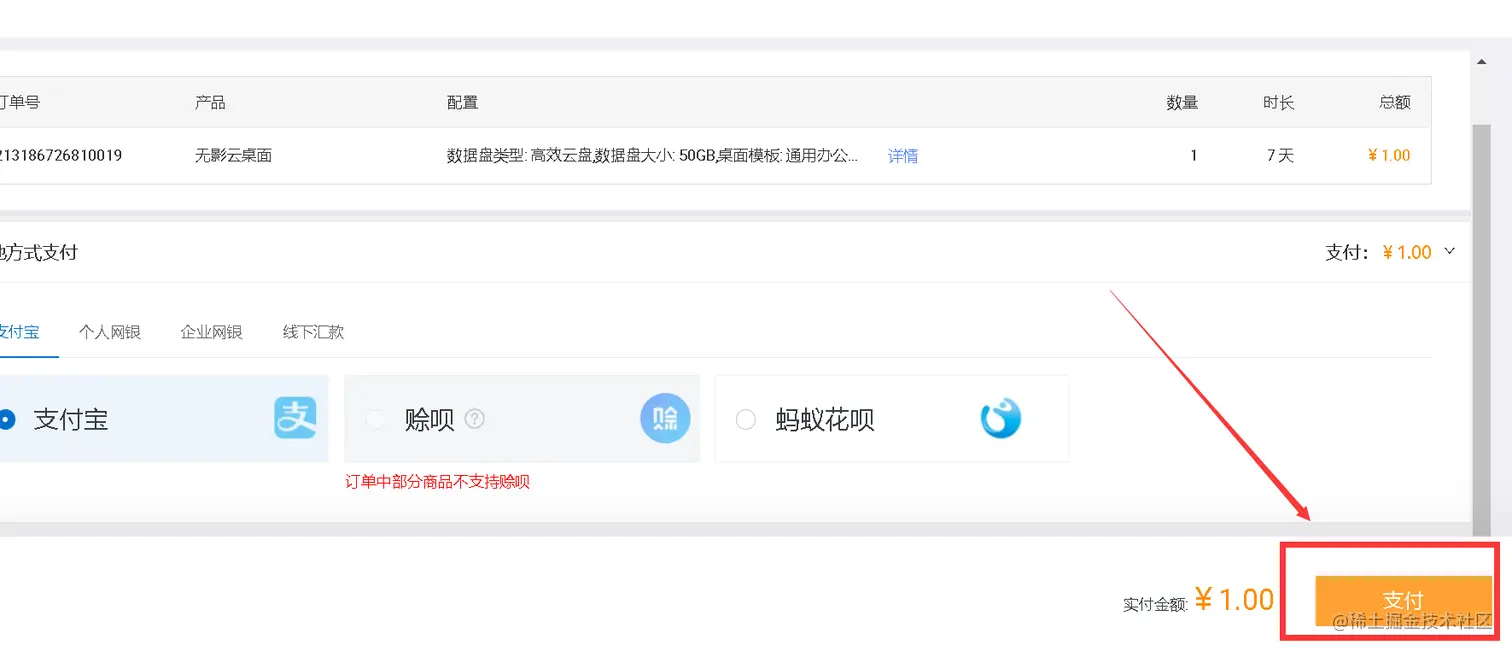This screenshot has width=1512, height=651.
Task: Switch to the 企业网银 tab
Action: pyautogui.click(x=212, y=332)
